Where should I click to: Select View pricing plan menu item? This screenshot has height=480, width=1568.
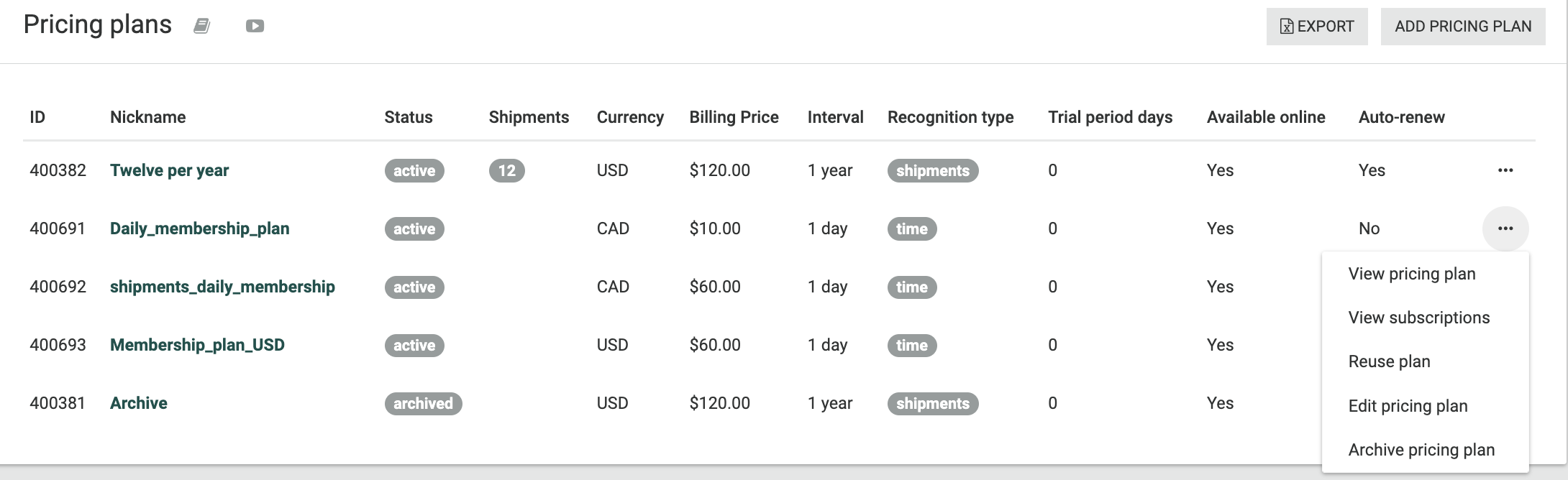pyautogui.click(x=1412, y=274)
